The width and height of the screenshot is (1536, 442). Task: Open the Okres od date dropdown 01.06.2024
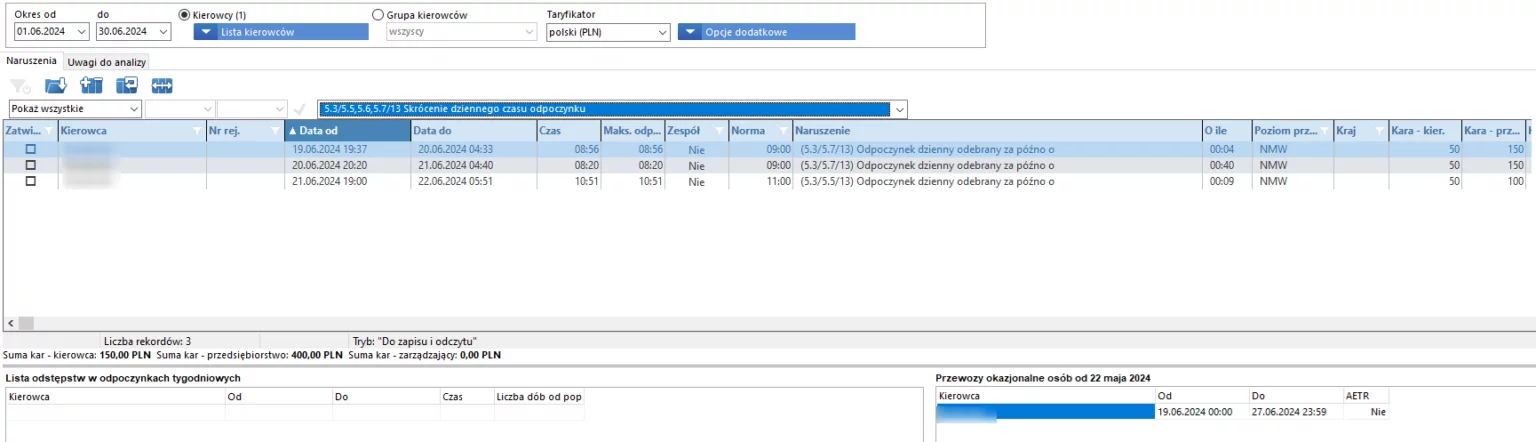point(80,32)
